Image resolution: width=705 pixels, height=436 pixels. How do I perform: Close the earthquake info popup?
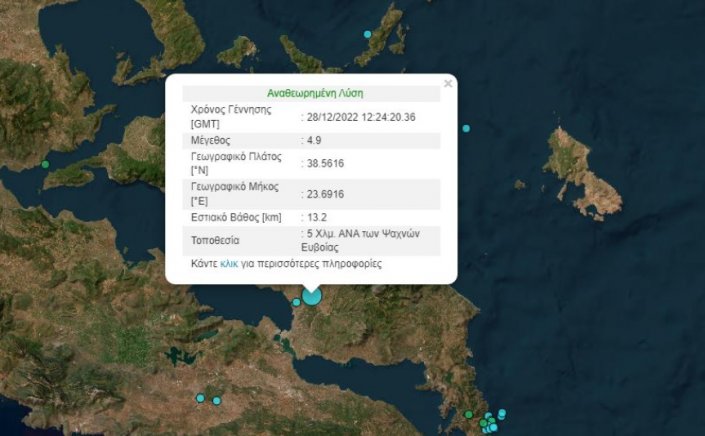point(448,83)
